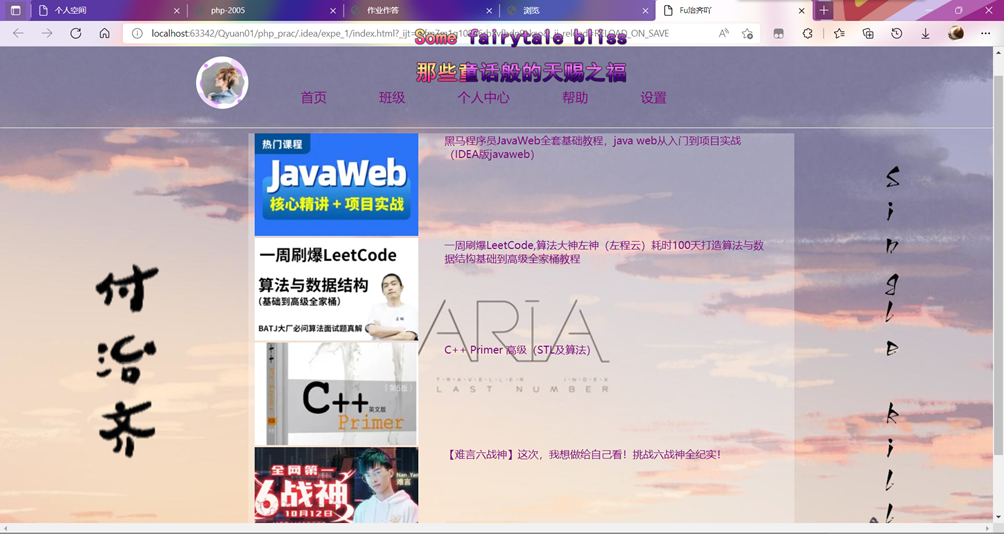Open the Collections panel
This screenshot has width=1004, height=534.
tap(868, 33)
